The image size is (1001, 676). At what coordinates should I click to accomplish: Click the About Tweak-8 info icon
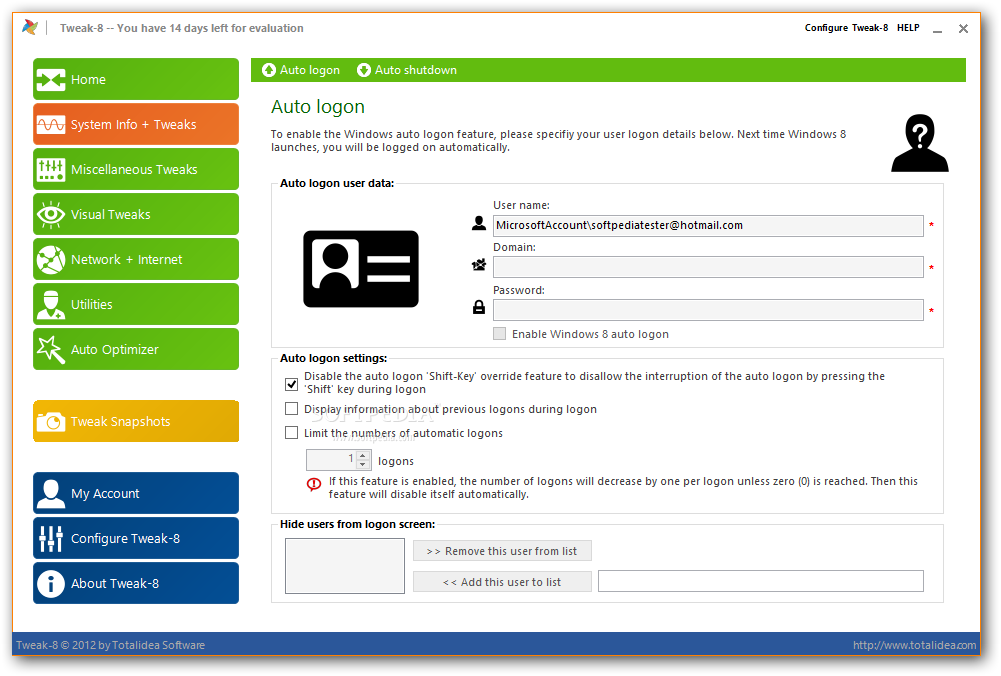pyautogui.click(x=50, y=583)
